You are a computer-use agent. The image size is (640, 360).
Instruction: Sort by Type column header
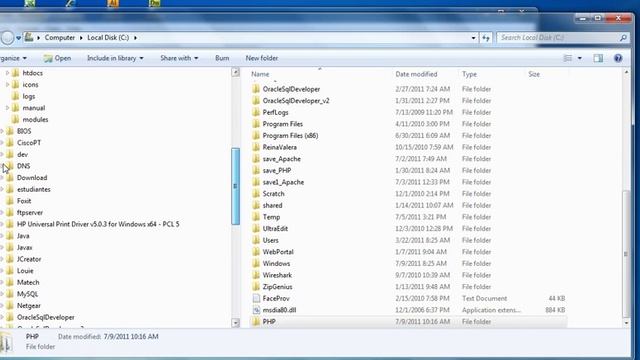[469, 74]
